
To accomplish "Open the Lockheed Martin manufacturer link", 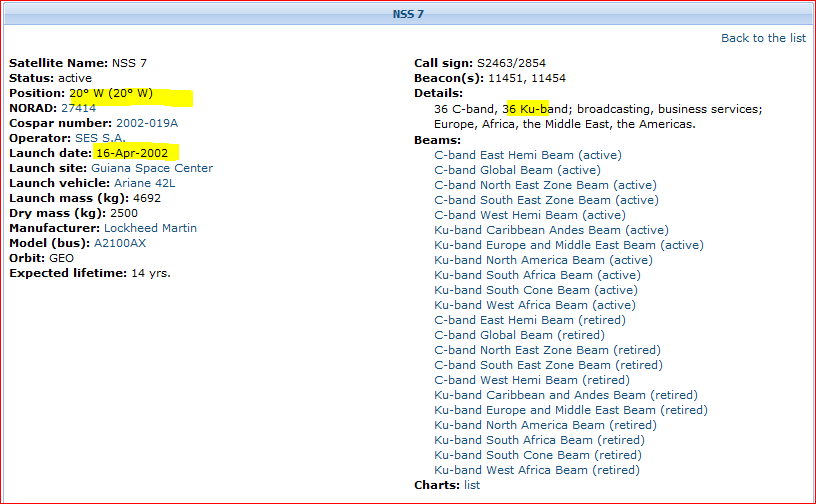I will click(150, 228).
